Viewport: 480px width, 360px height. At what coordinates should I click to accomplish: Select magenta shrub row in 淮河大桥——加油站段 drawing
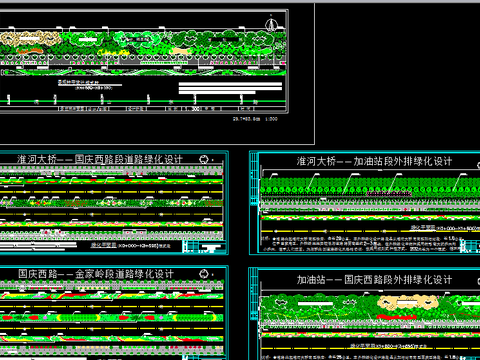click(x=389, y=193)
